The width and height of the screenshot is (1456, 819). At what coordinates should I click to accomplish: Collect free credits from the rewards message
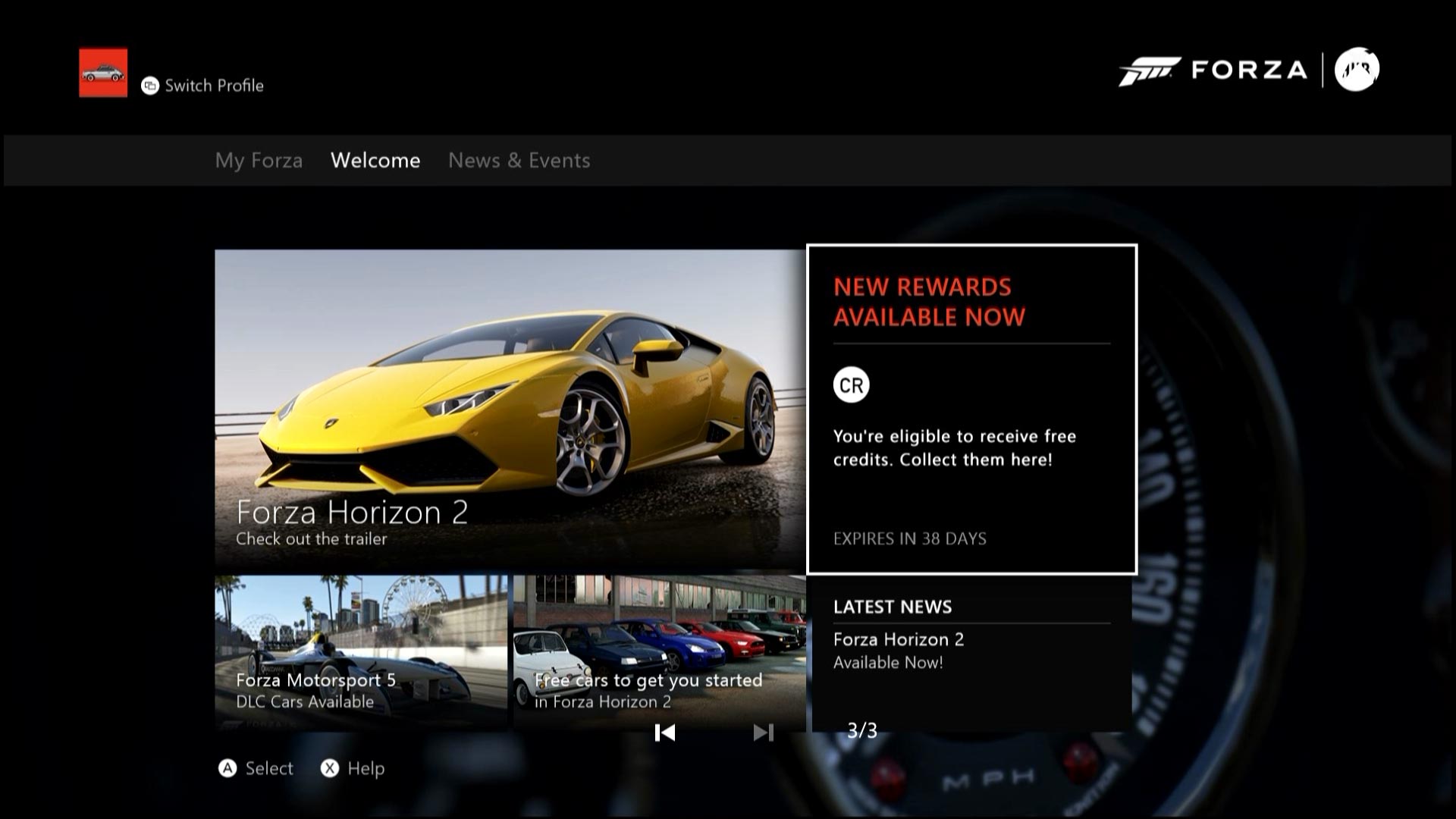[x=955, y=447]
